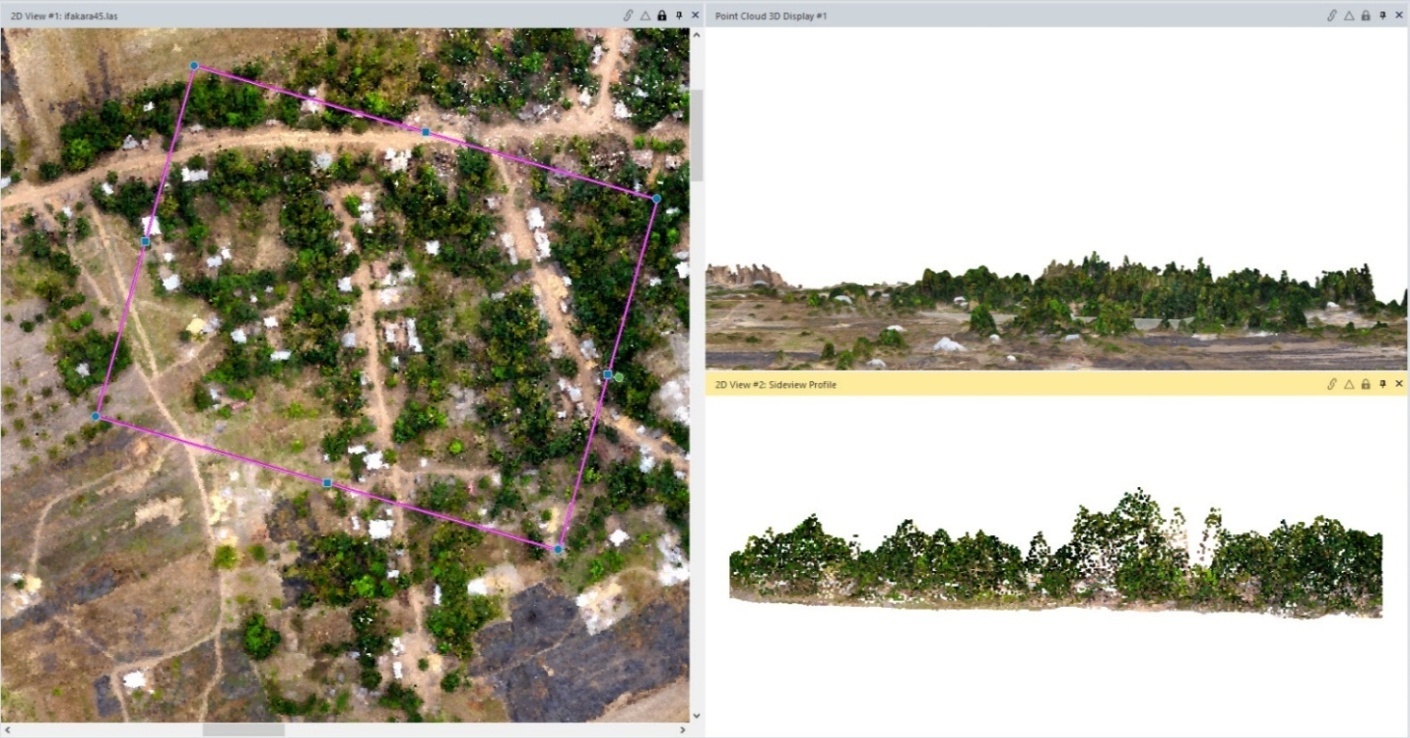Toggle lock on Sideview Profile view
1410x738 pixels.
(1365, 384)
